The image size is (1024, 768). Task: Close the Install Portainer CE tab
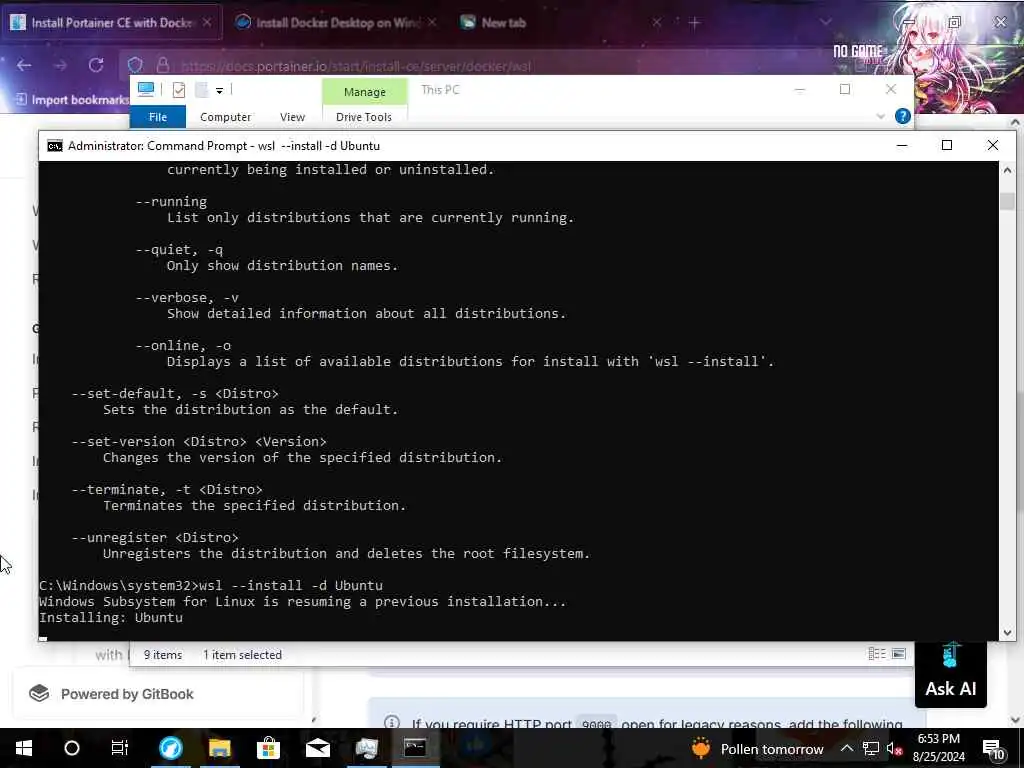207,22
